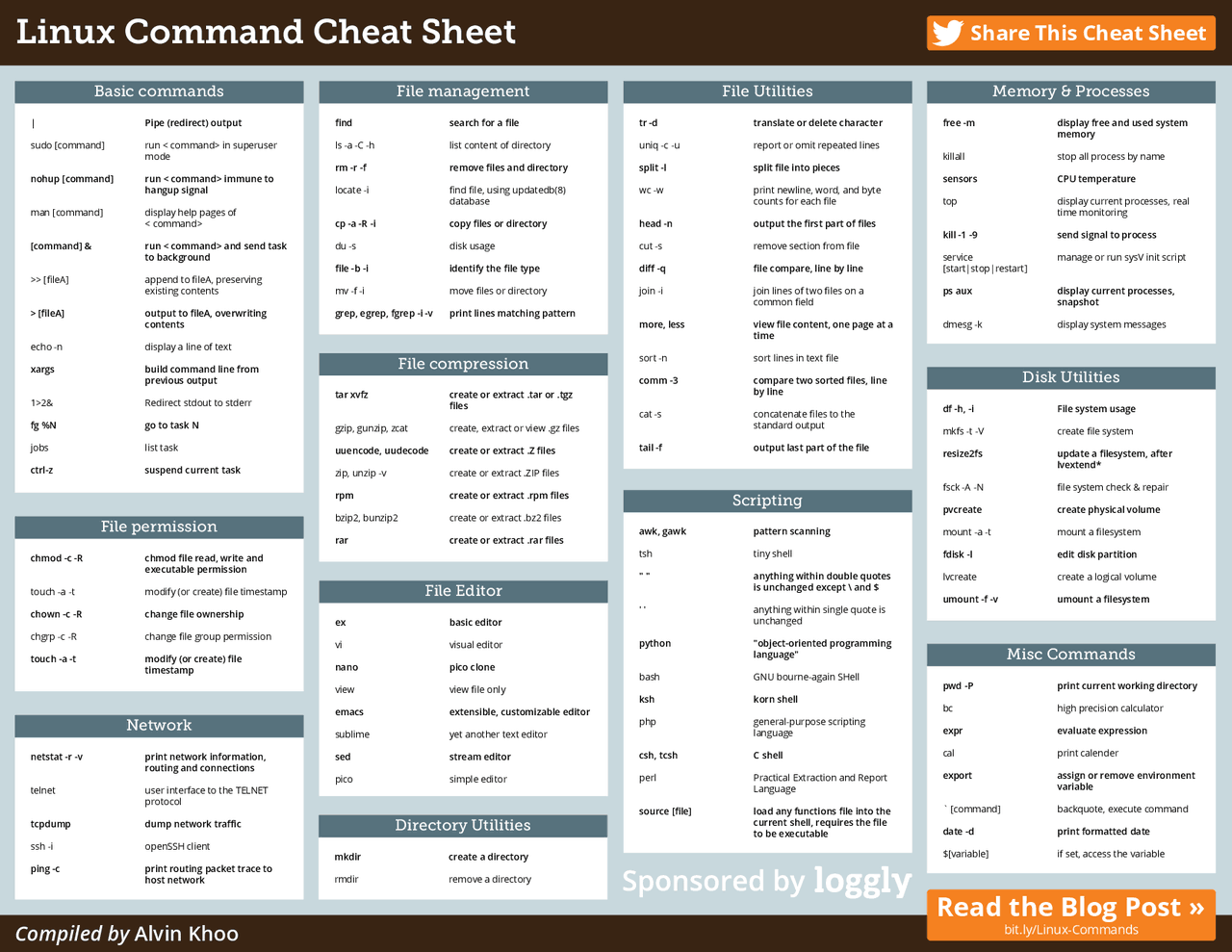Expand the Directory Utilities section

pyautogui.click(x=463, y=825)
